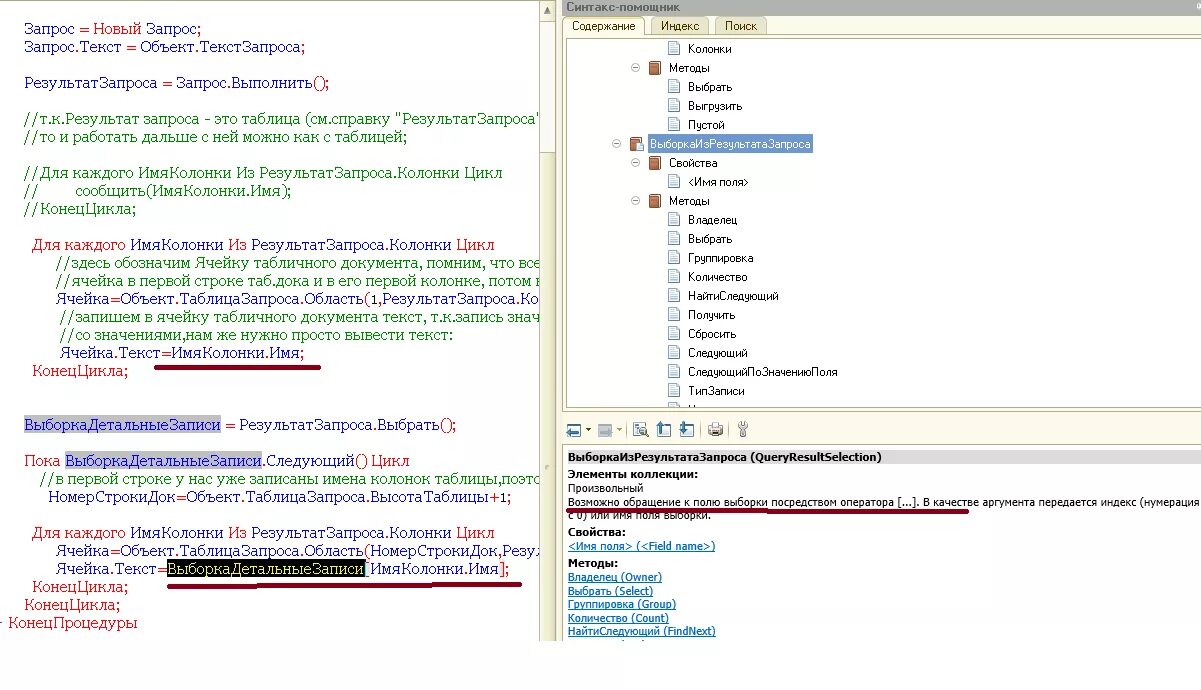
Task: Click the 'Элементы коллекции:' heading
Action: pyautogui.click(x=633, y=473)
